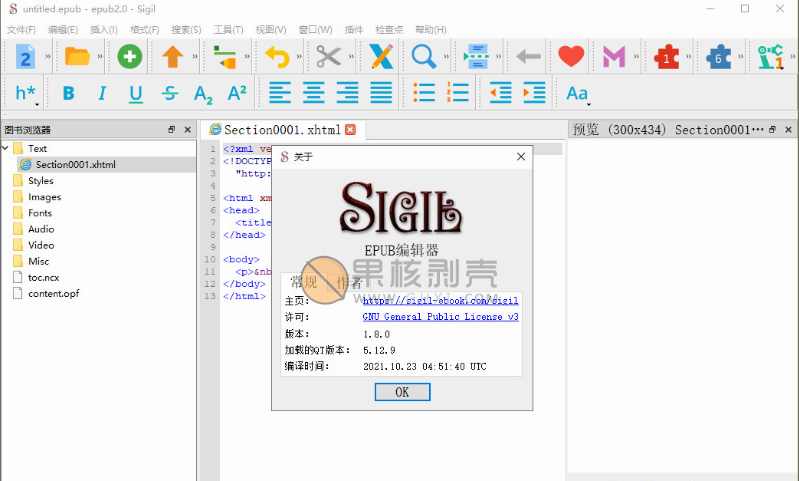
Task: Click the green add existing files icon
Action: tap(129, 56)
